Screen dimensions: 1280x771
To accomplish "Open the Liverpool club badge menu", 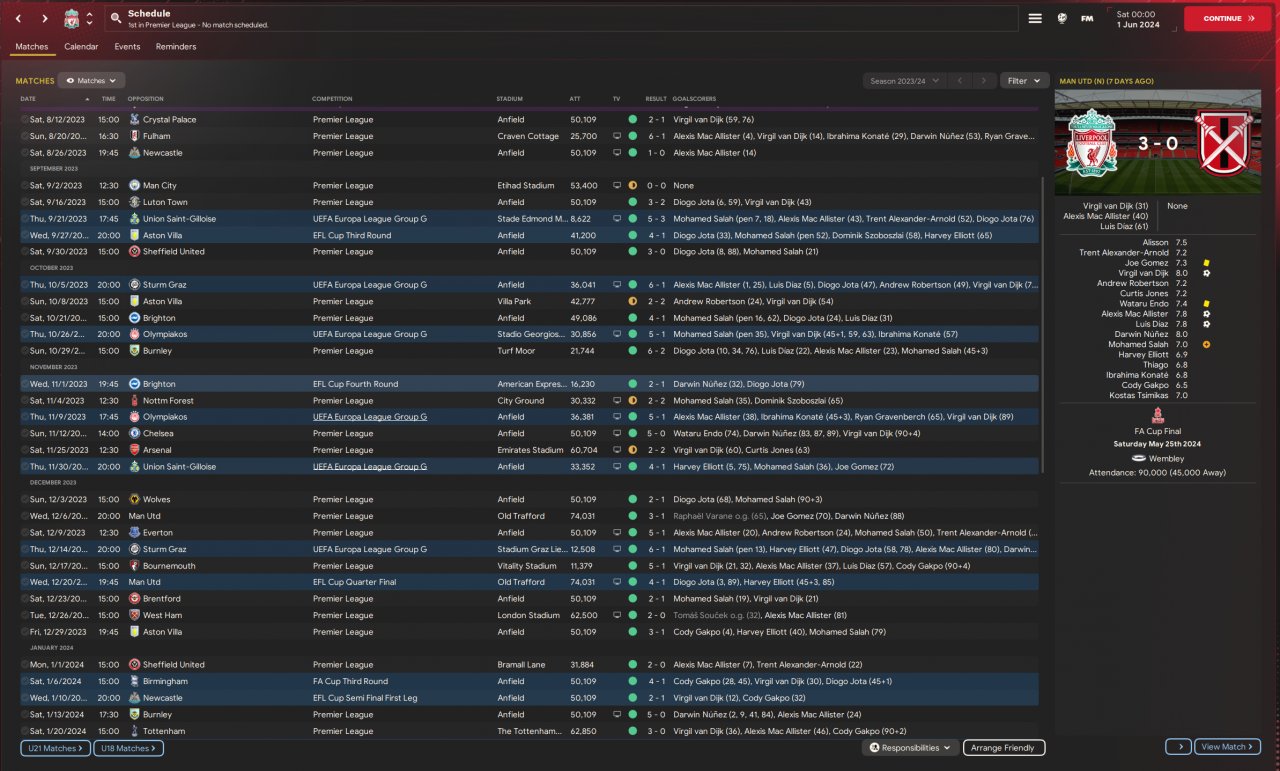I will (71, 18).
